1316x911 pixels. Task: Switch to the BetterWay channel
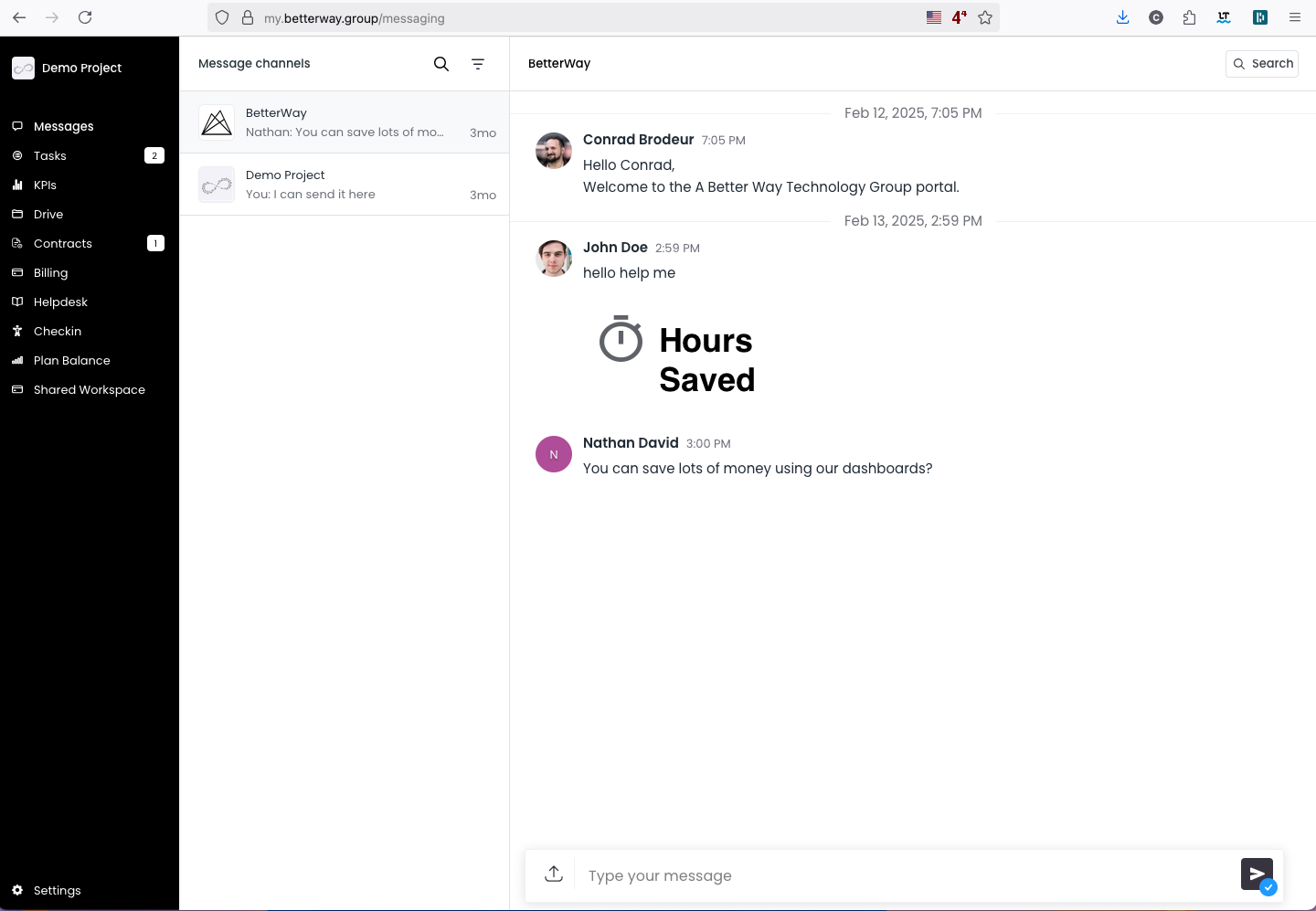coord(345,122)
